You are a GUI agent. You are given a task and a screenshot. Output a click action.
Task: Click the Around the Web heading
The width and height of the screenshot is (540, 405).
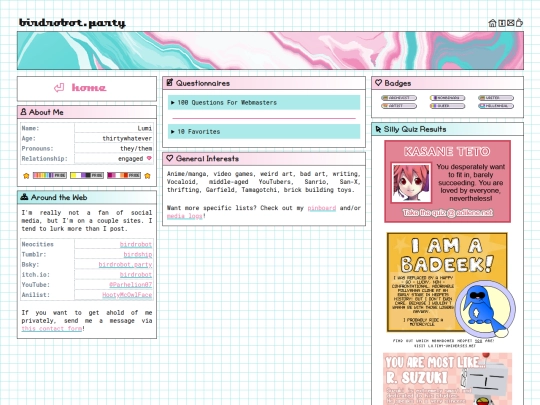point(59,197)
